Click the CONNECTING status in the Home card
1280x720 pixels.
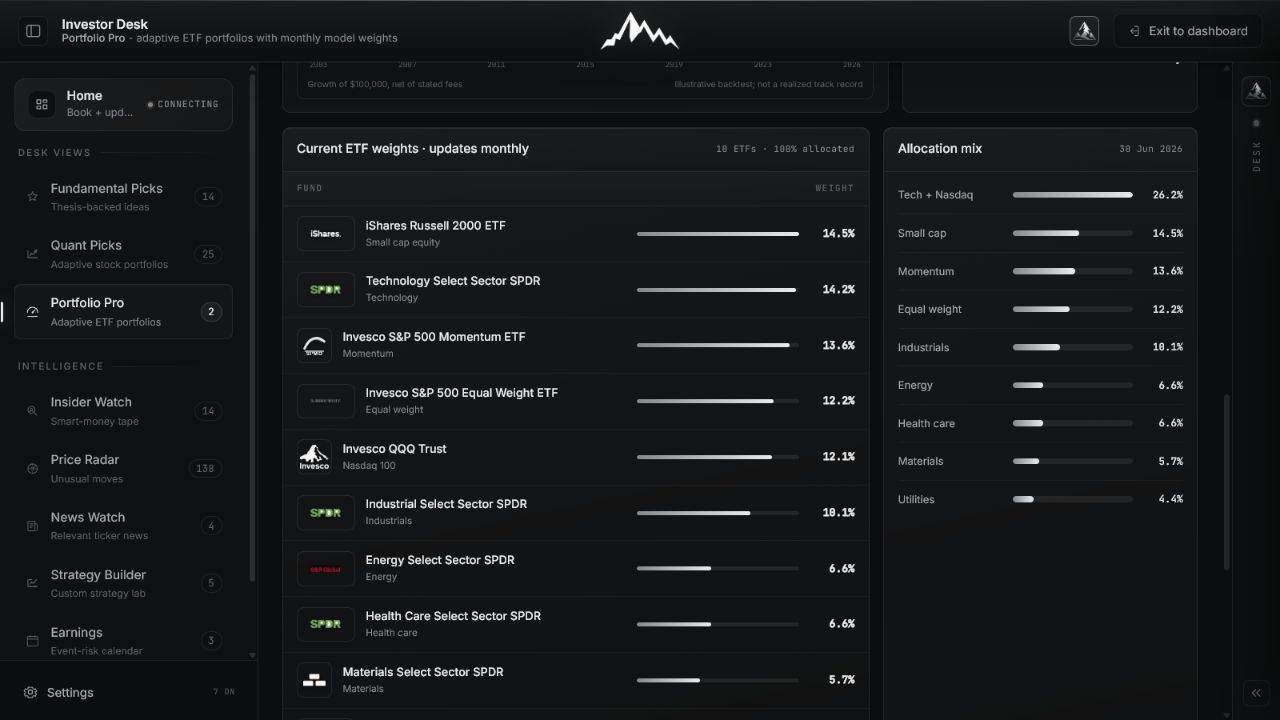coord(183,104)
